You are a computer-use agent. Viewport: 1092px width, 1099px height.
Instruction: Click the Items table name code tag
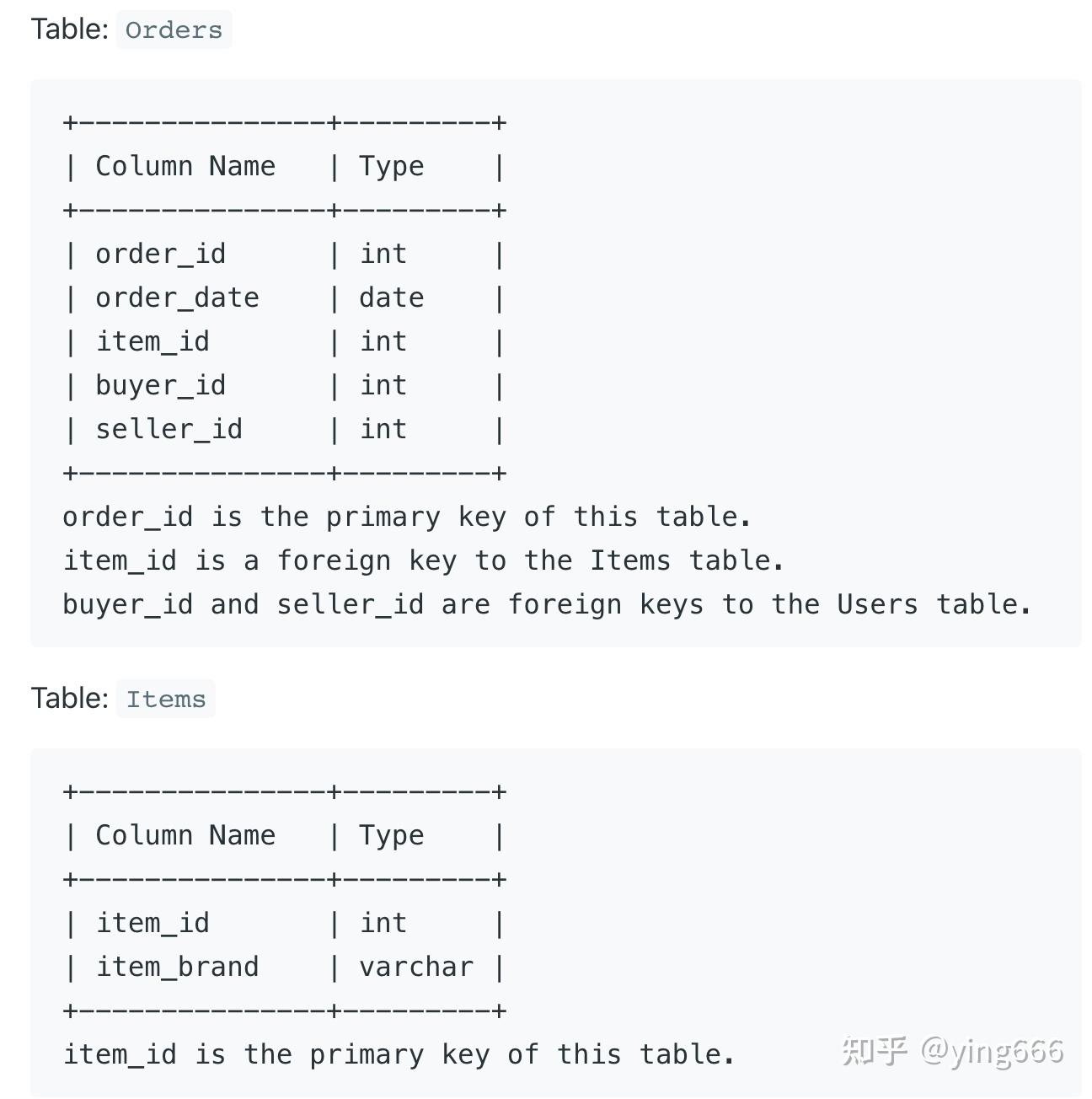pos(166,699)
